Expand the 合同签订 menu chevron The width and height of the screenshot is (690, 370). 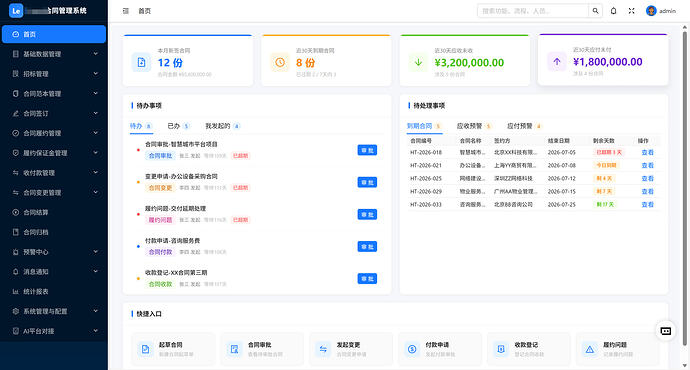point(95,113)
